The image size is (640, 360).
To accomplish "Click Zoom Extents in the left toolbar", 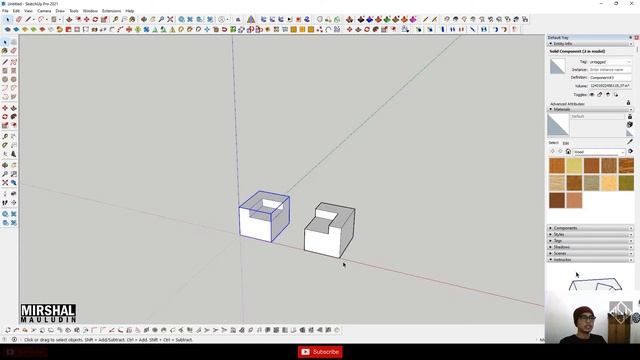I will (5, 182).
